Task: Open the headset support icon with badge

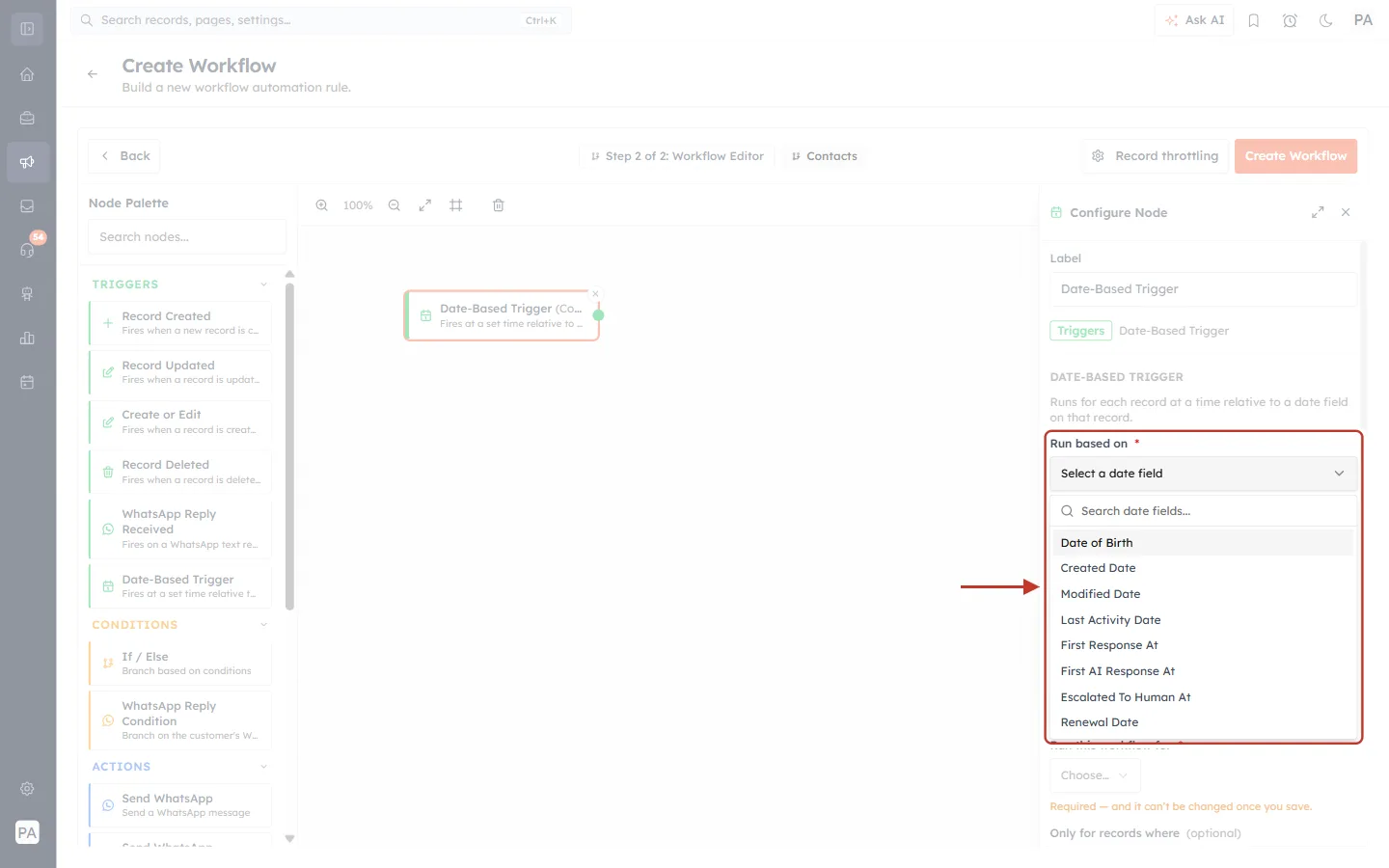Action: point(27,250)
